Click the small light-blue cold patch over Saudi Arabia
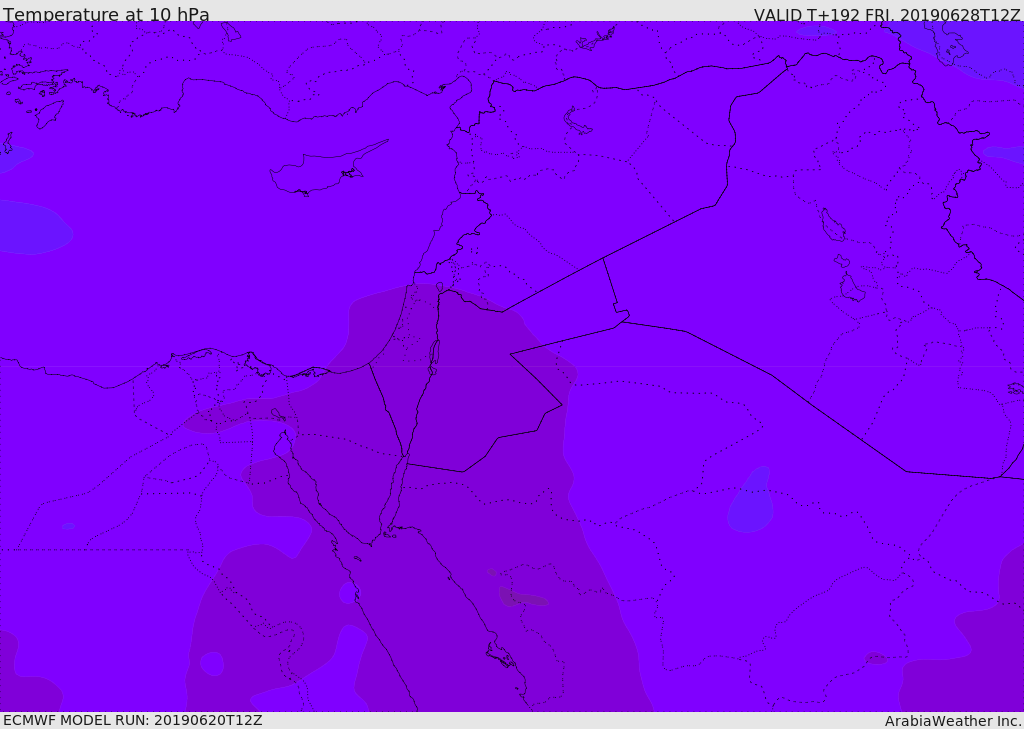 [751, 500]
